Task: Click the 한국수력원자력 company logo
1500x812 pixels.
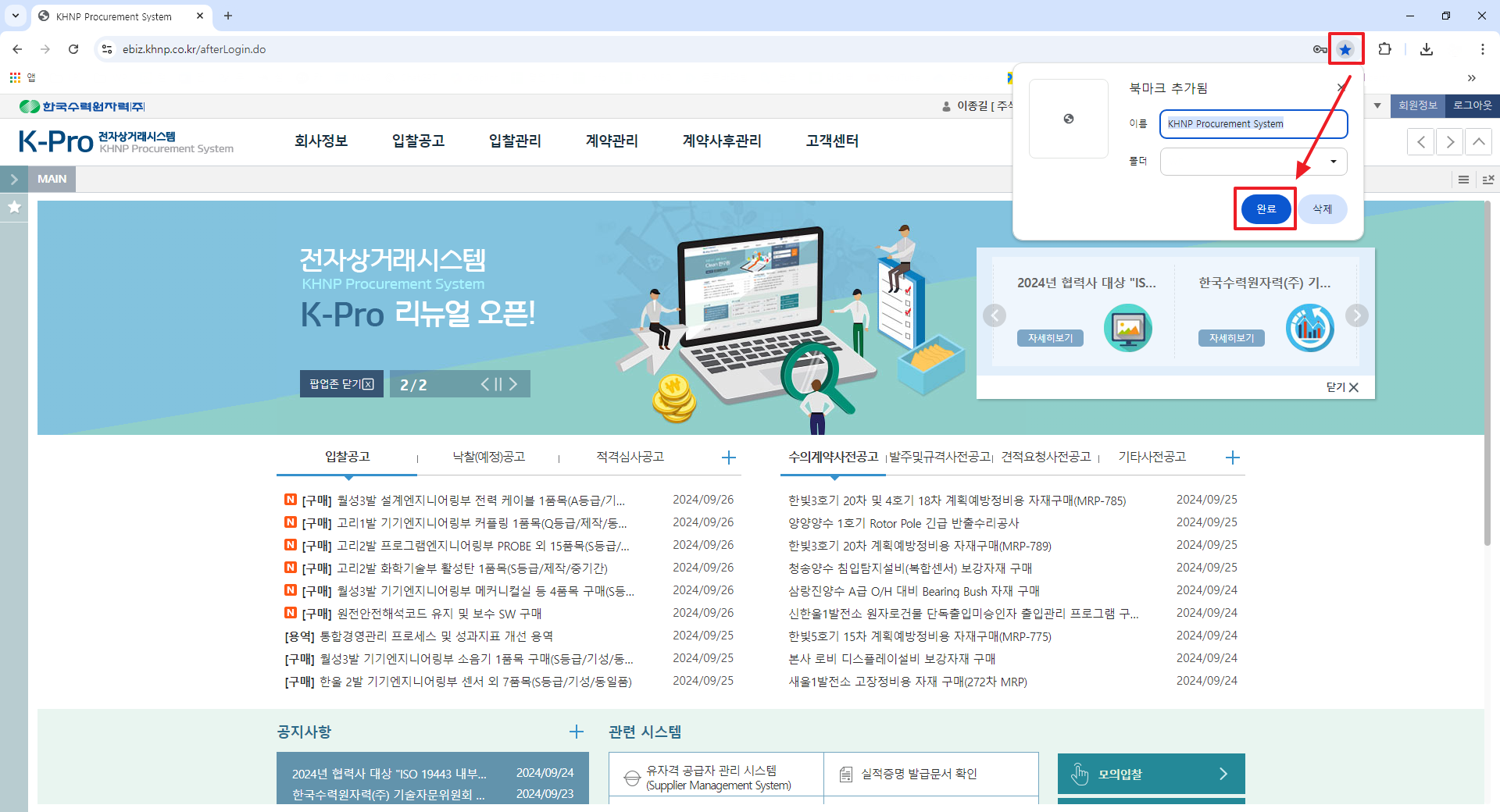Action: click(x=82, y=106)
